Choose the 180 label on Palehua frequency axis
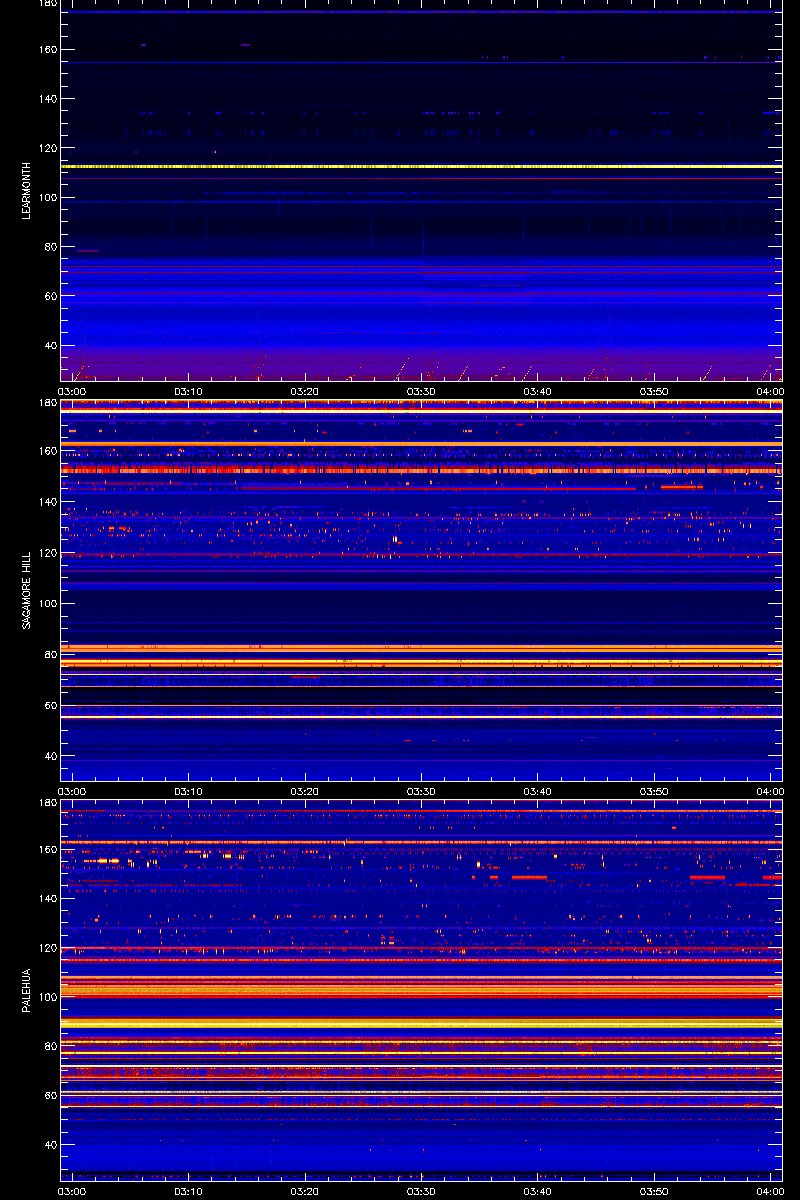Viewport: 800px width, 1200px height. [46, 803]
